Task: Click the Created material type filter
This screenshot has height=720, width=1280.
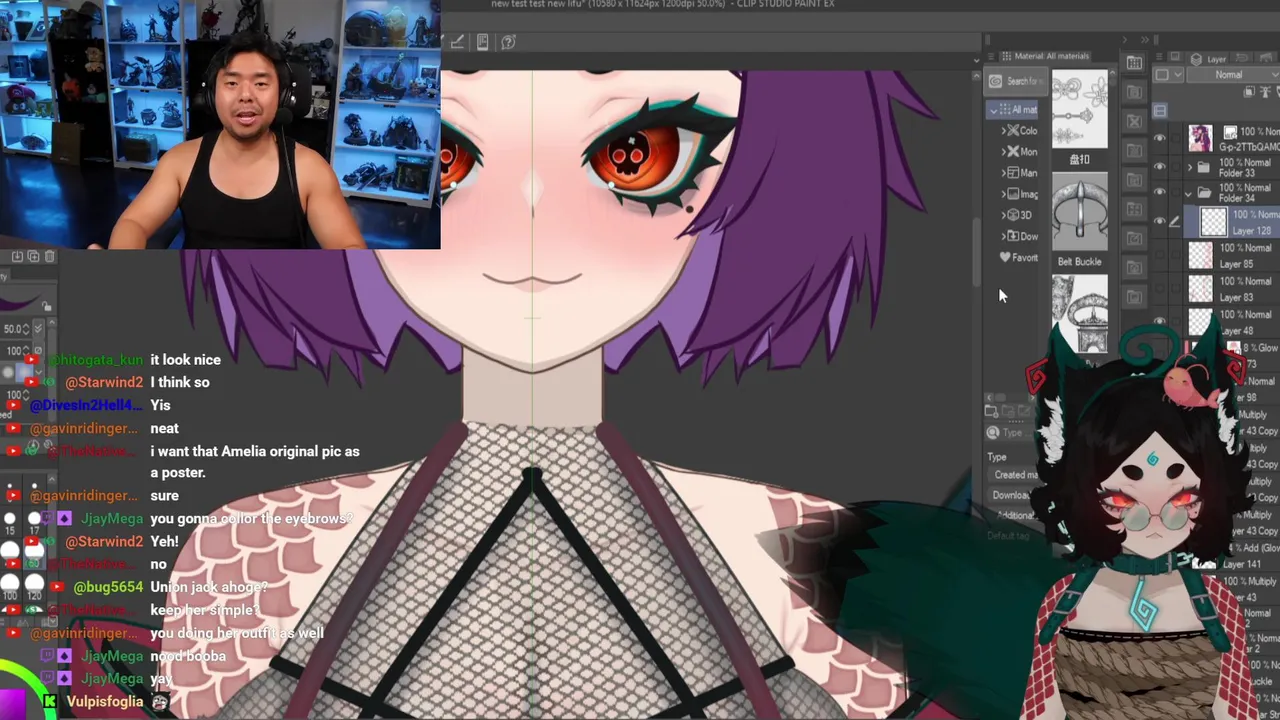Action: click(x=1014, y=475)
